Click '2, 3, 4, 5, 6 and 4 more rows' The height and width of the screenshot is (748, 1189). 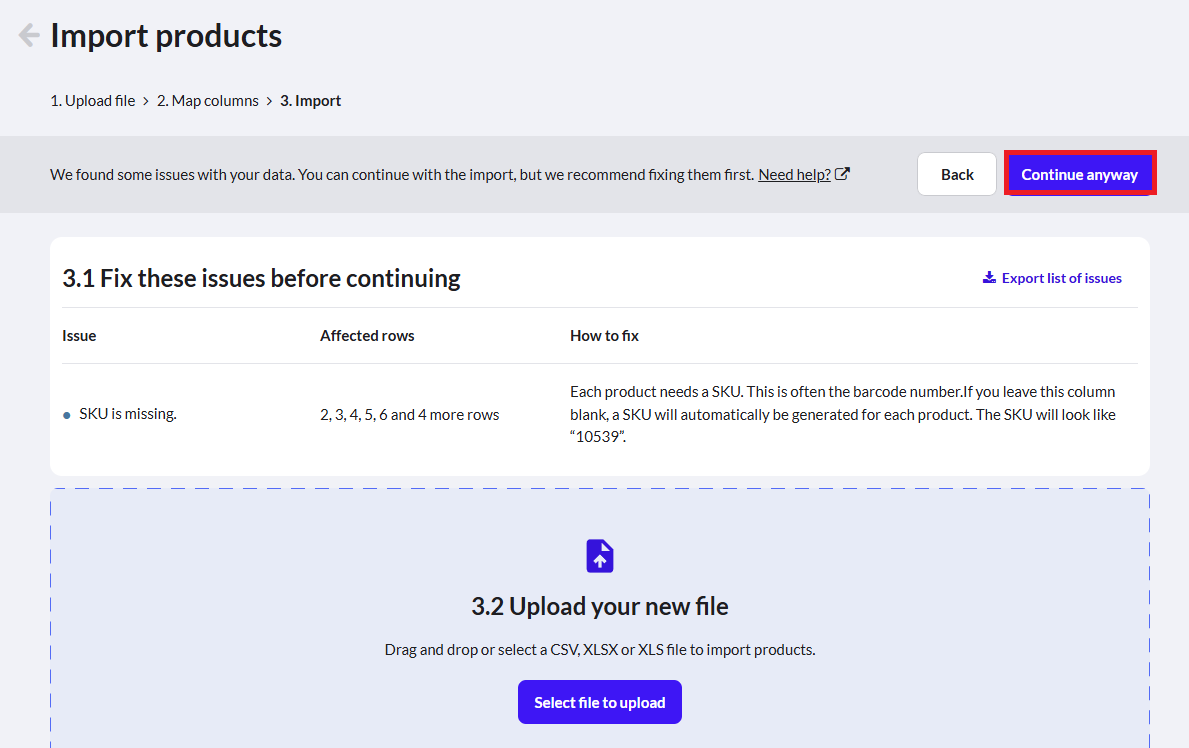click(409, 415)
